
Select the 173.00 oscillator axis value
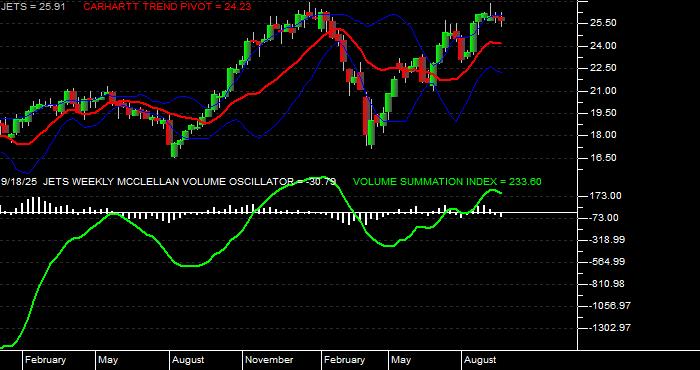coord(606,196)
